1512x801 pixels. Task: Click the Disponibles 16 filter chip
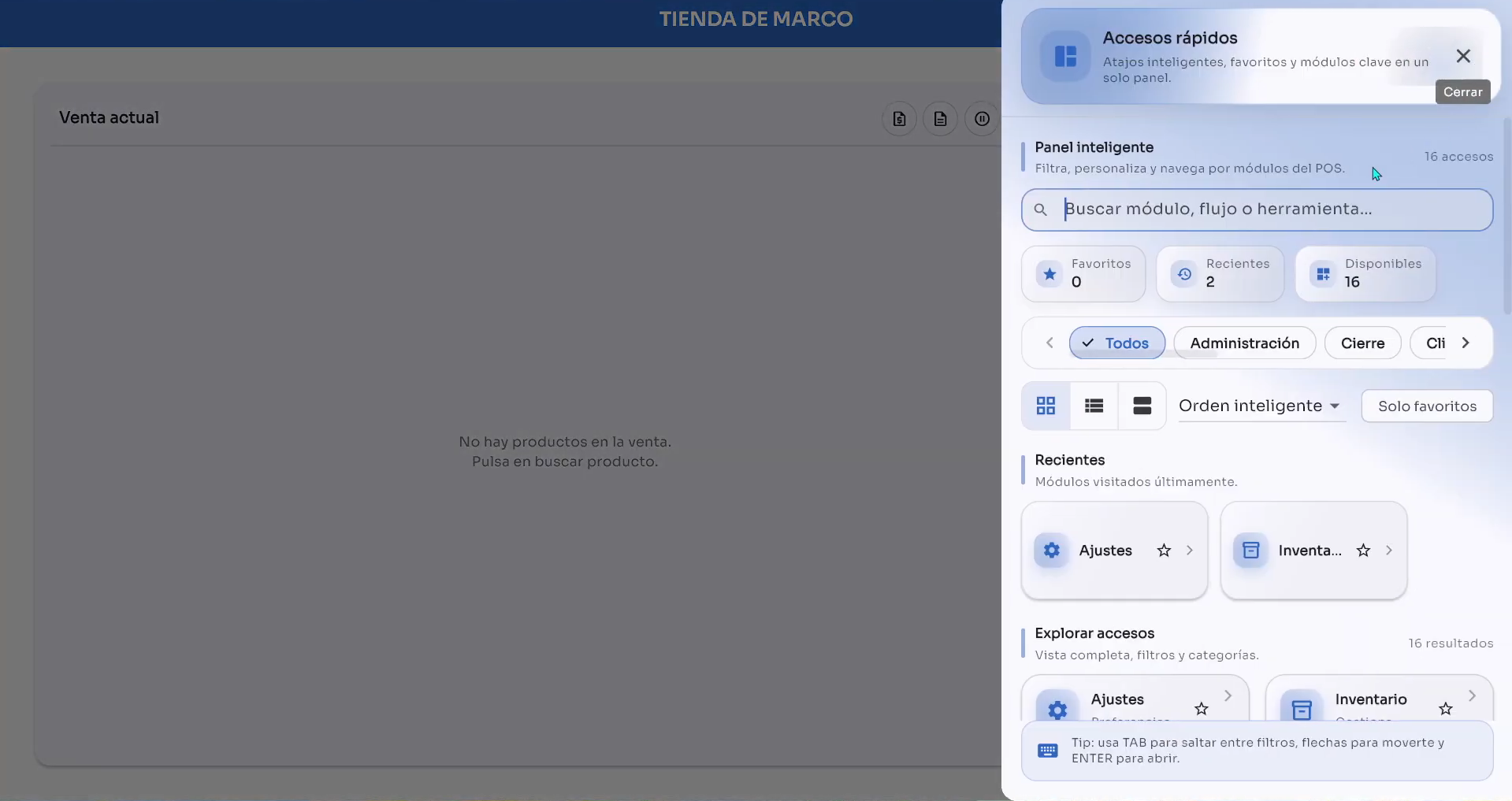(1365, 273)
